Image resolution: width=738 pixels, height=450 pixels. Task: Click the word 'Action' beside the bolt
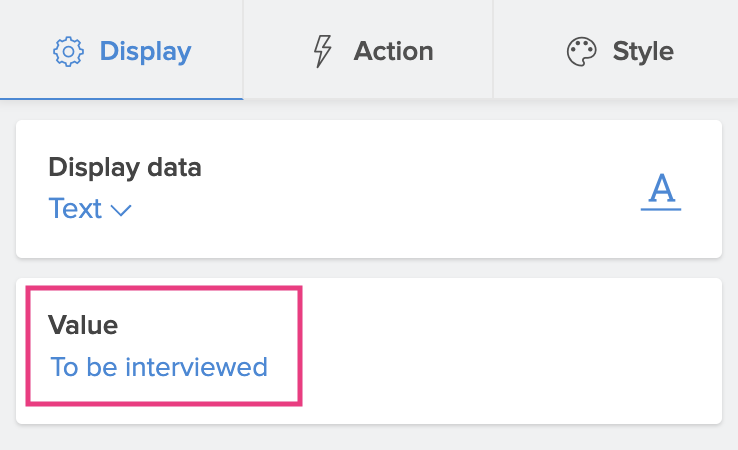[393, 51]
